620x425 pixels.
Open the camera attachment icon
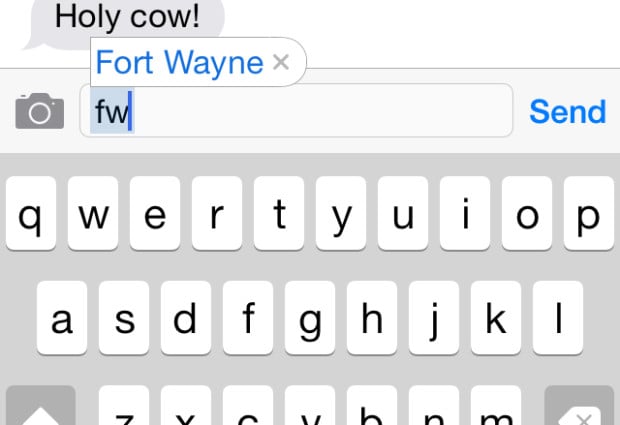click(x=40, y=111)
